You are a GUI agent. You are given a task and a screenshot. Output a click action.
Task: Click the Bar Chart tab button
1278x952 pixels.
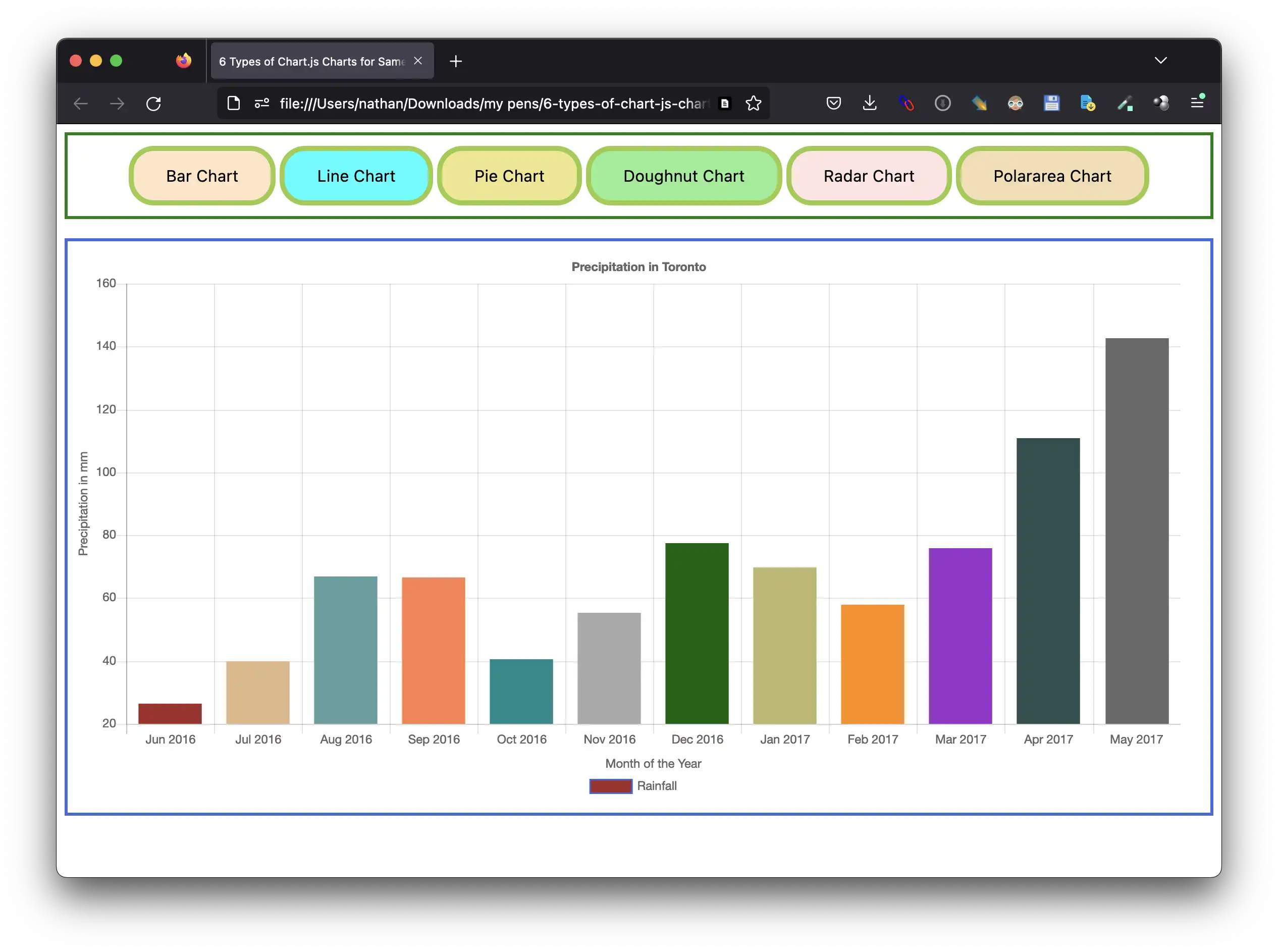coord(202,176)
